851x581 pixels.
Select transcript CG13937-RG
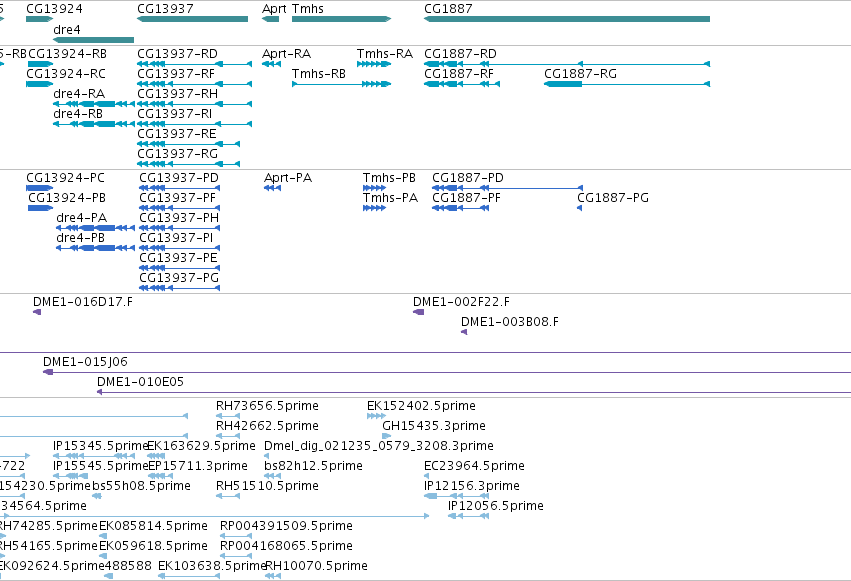pos(188,164)
